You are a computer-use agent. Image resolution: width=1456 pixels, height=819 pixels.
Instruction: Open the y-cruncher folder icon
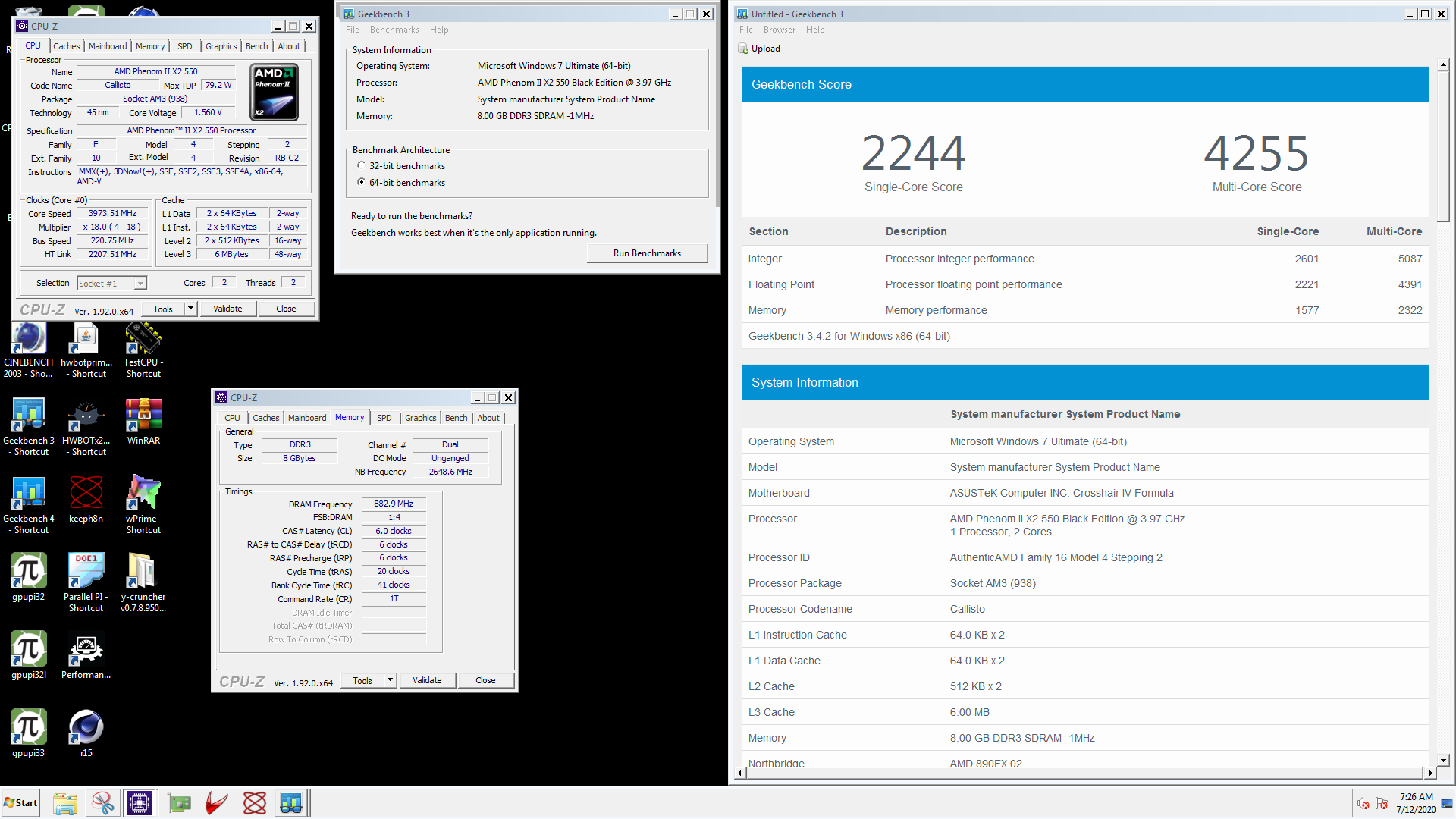[143, 583]
